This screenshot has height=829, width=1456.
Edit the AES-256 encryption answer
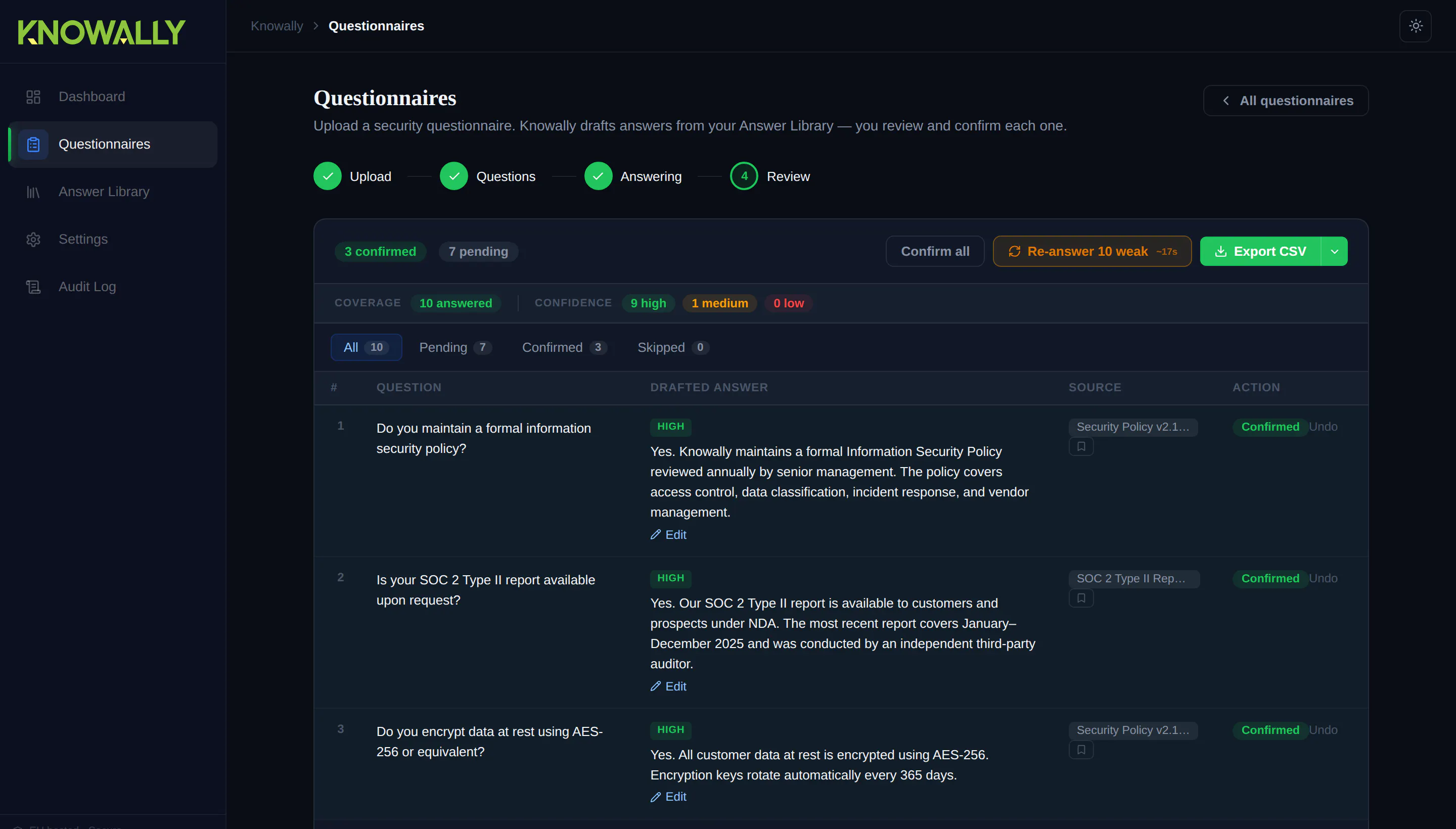[x=668, y=797]
